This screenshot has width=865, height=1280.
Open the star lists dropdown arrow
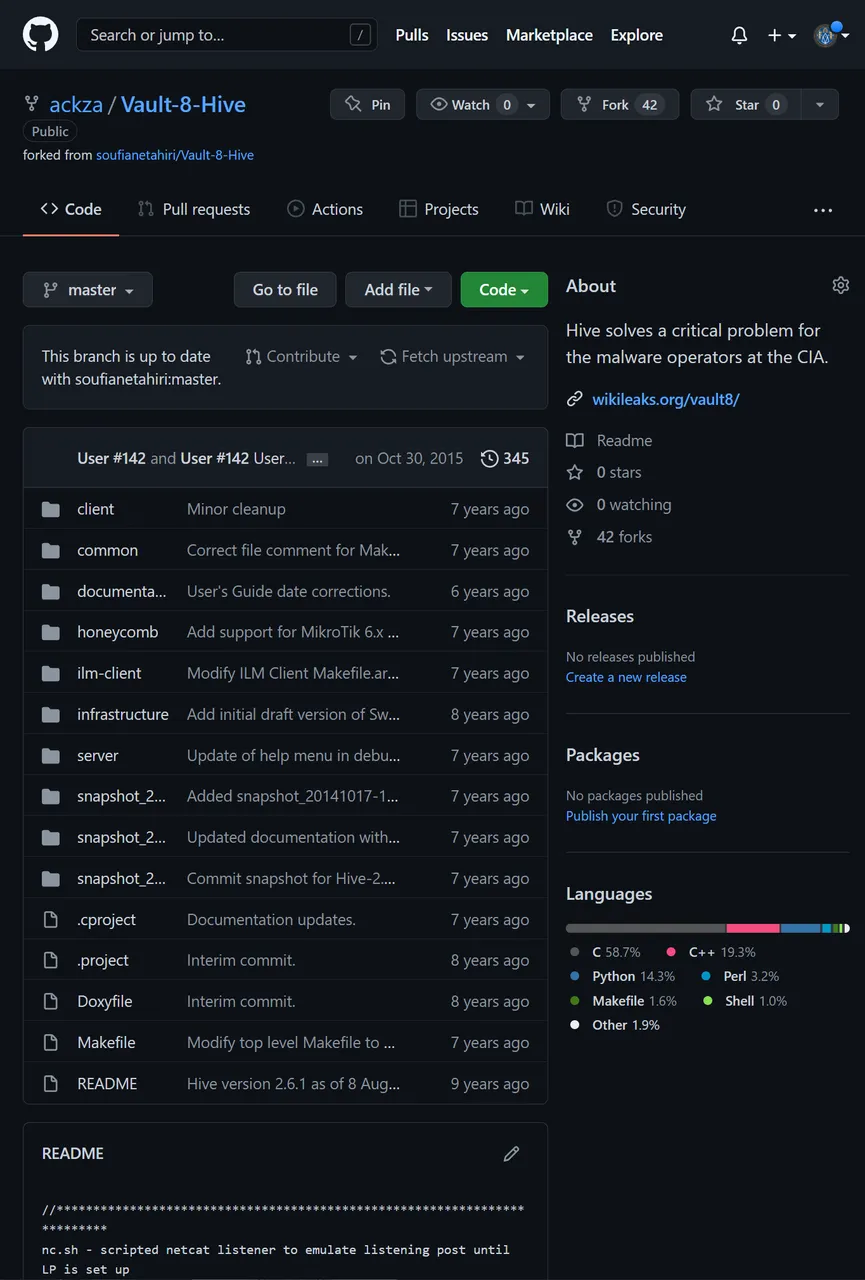[x=820, y=105]
